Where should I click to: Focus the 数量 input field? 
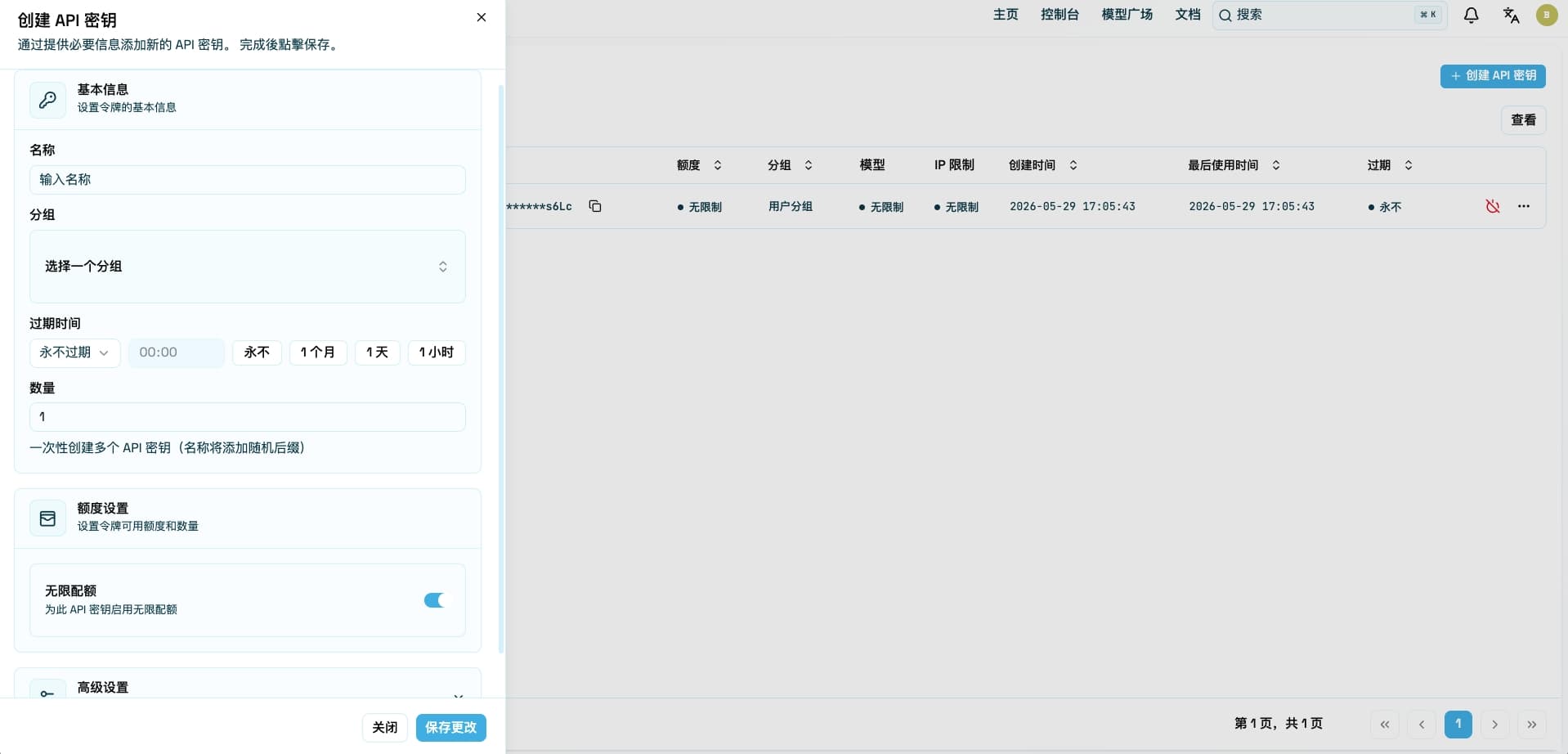coord(248,417)
